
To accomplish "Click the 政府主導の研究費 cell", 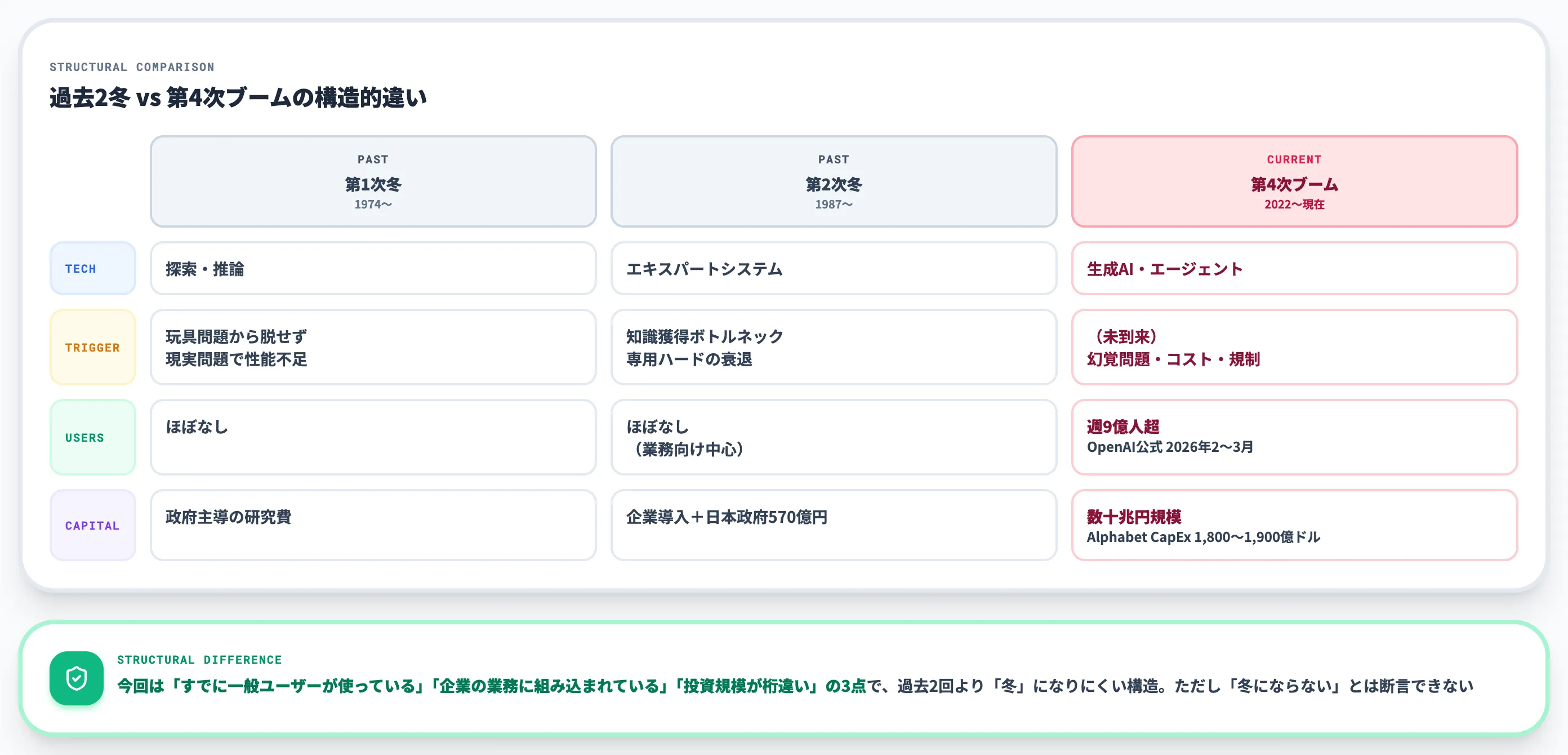I will tap(373, 525).
